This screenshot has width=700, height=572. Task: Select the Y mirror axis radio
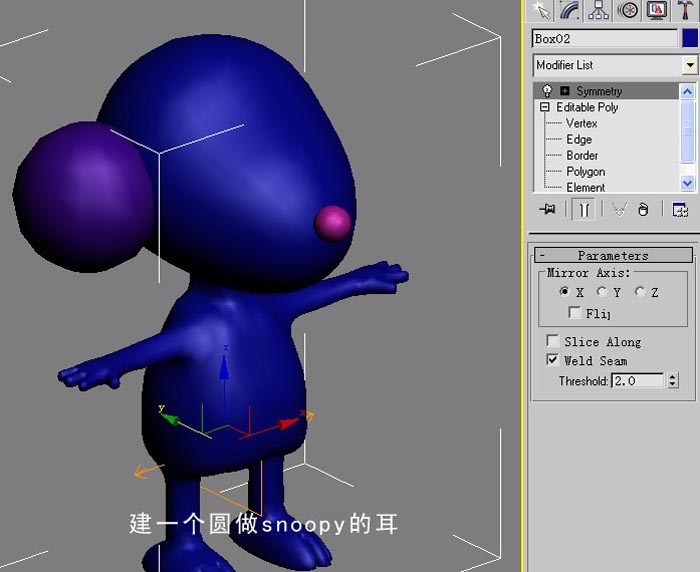(x=602, y=292)
